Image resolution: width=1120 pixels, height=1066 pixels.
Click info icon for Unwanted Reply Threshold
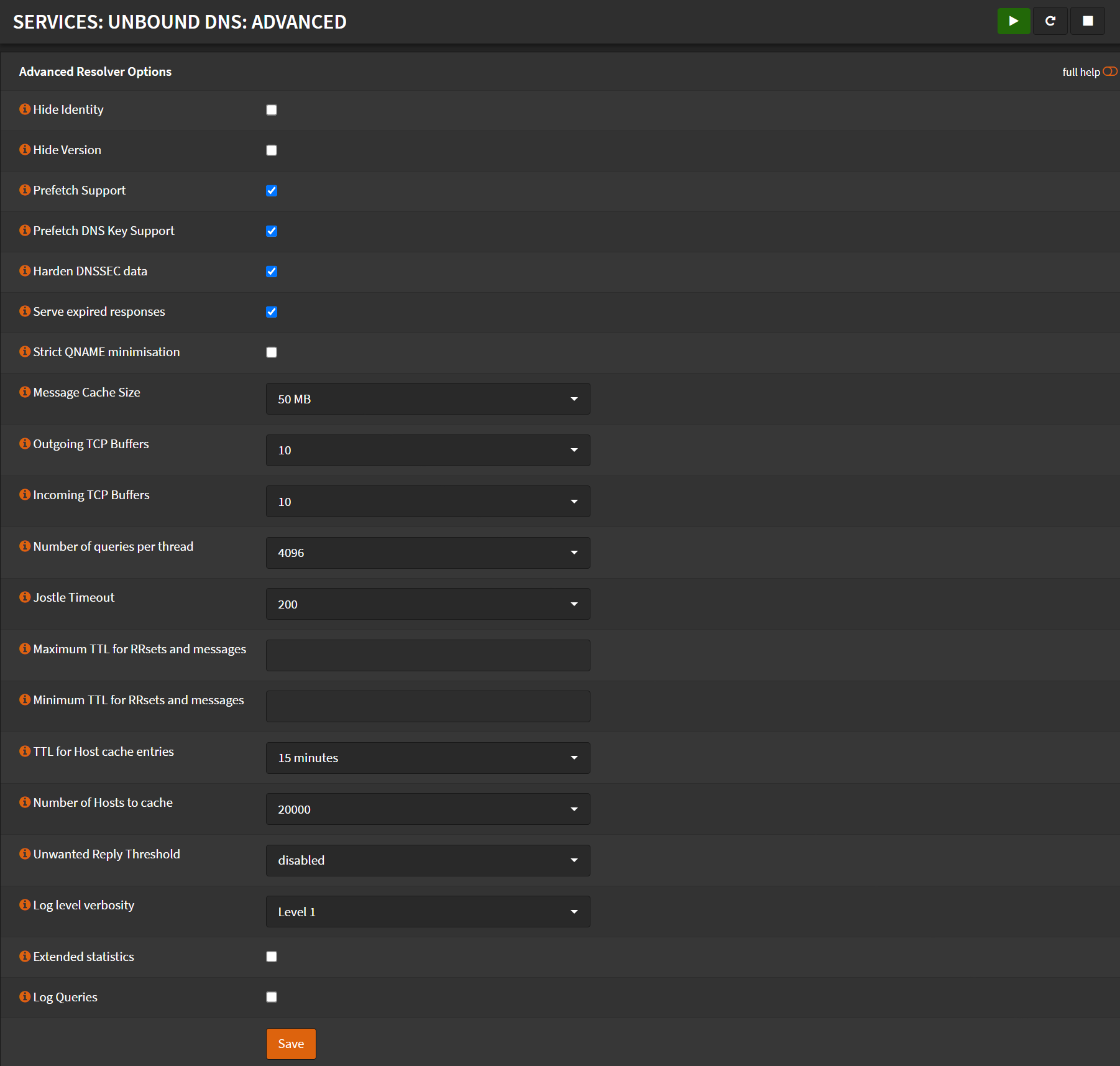[25, 854]
